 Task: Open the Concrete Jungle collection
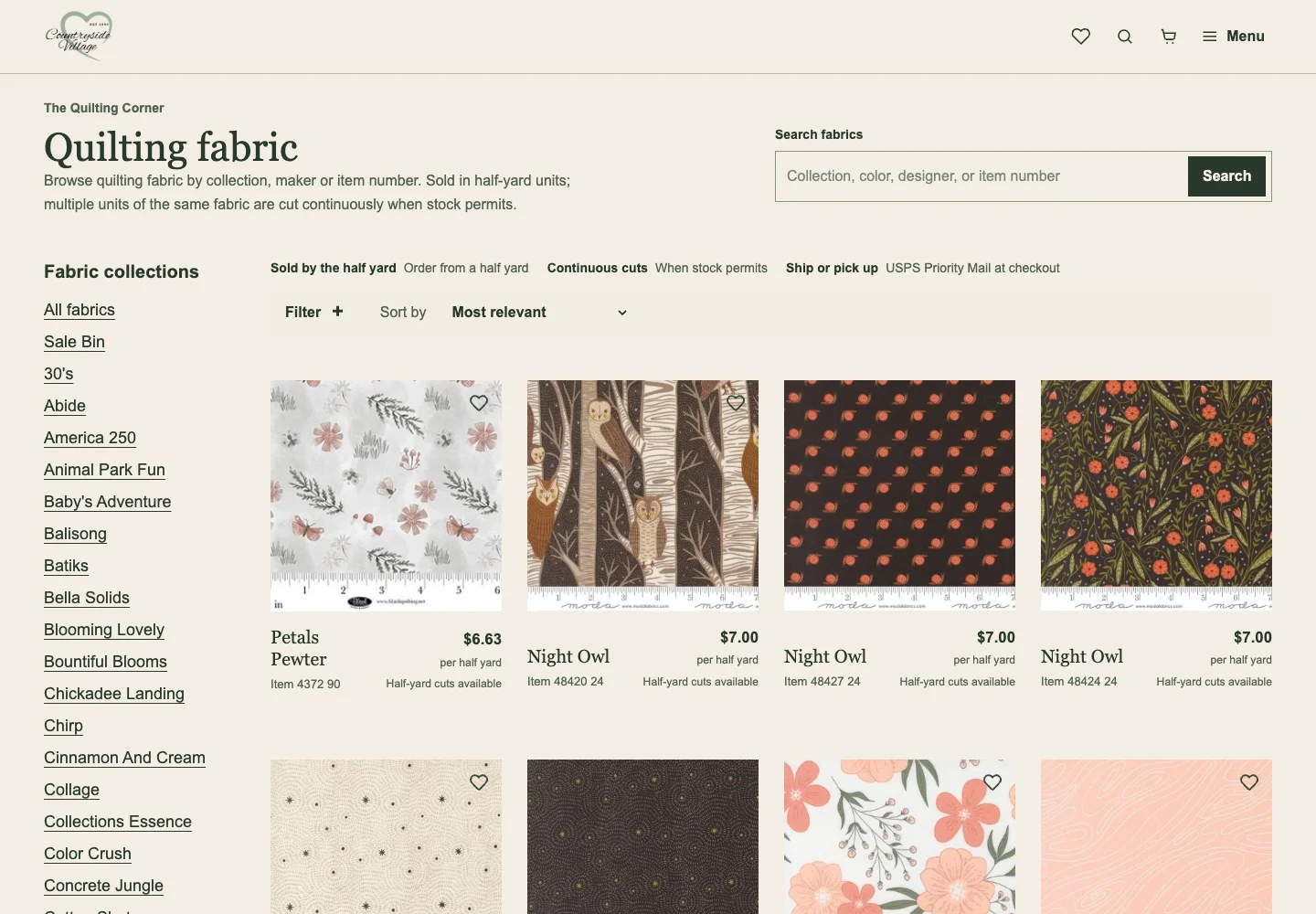pyautogui.click(x=103, y=886)
